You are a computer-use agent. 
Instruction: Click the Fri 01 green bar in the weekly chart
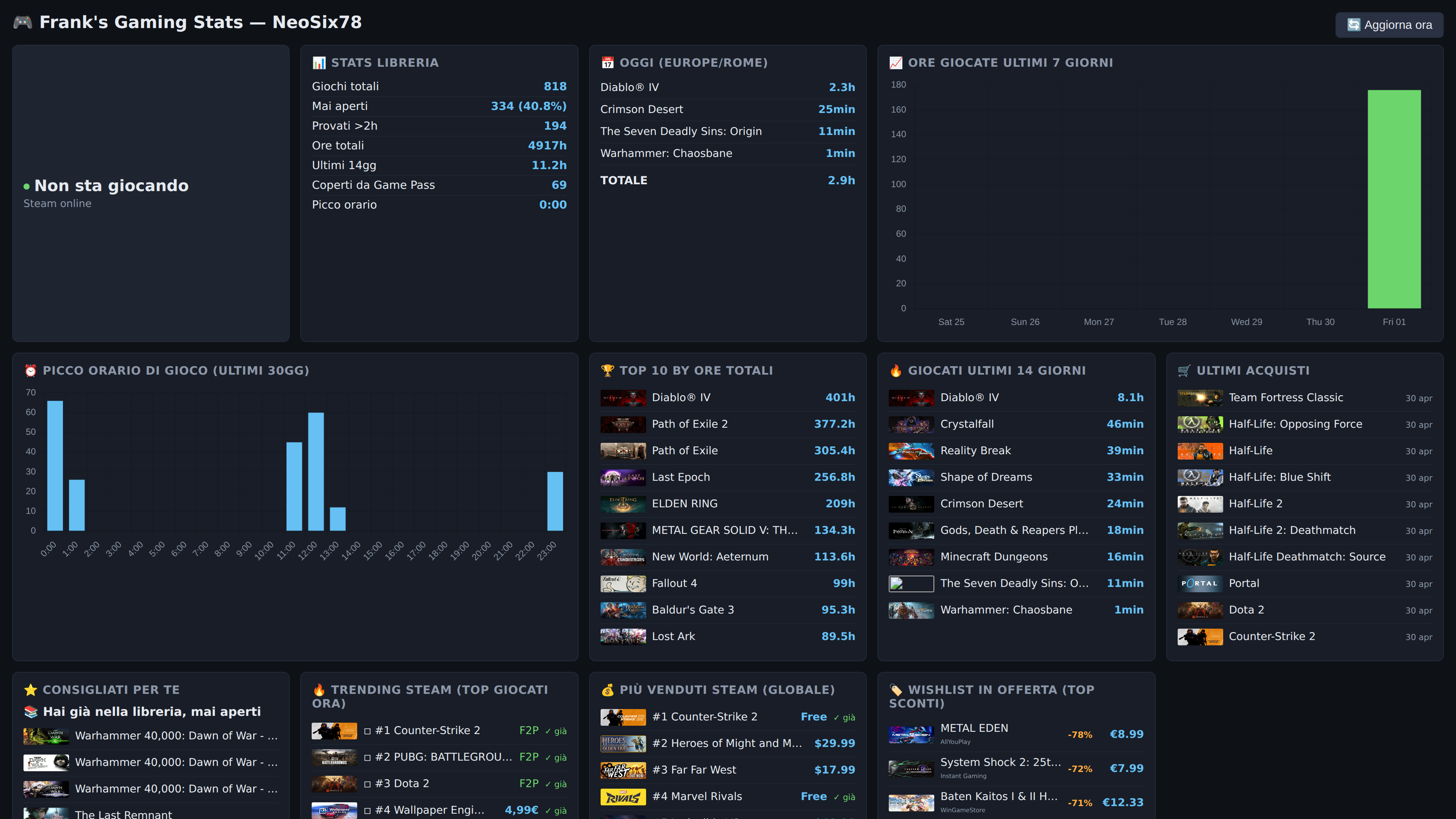pyautogui.click(x=1394, y=199)
